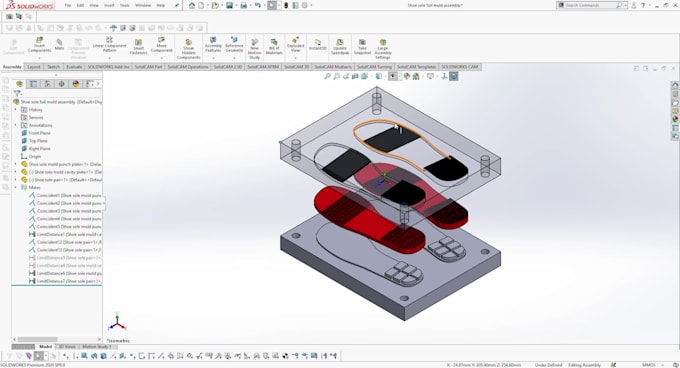
Task: Toggle Instant3D in the ribbon
Action: [x=317, y=45]
